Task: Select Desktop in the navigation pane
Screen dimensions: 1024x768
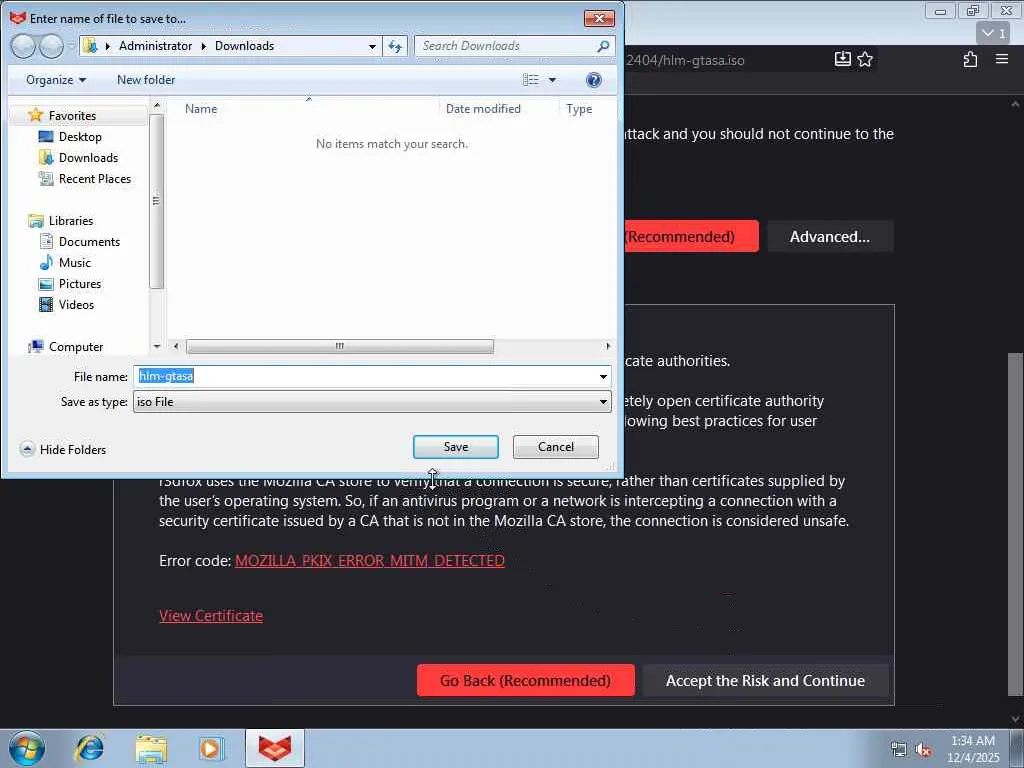Action: pyautogui.click(x=80, y=136)
